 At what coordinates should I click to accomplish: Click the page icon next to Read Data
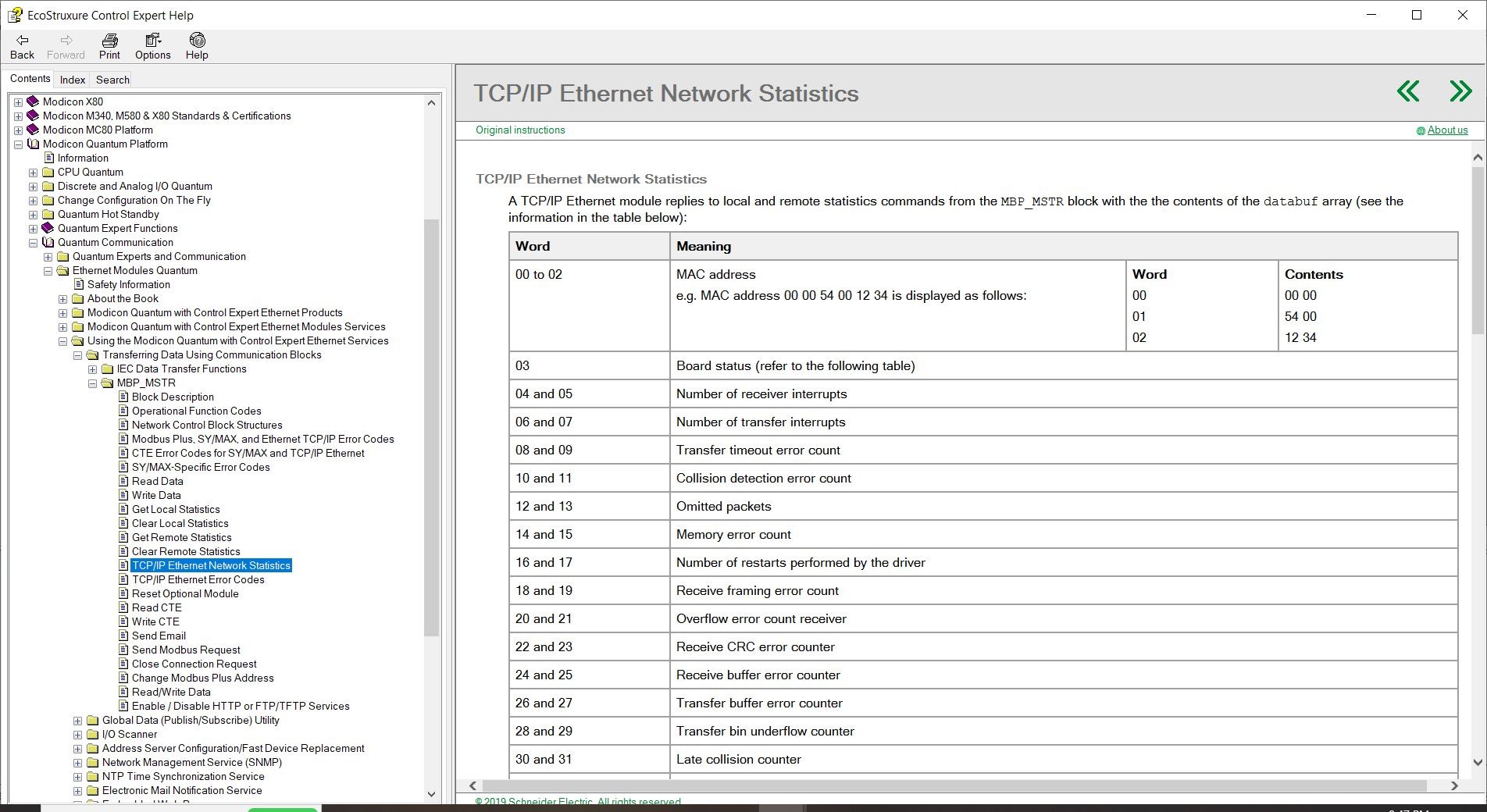click(x=123, y=481)
